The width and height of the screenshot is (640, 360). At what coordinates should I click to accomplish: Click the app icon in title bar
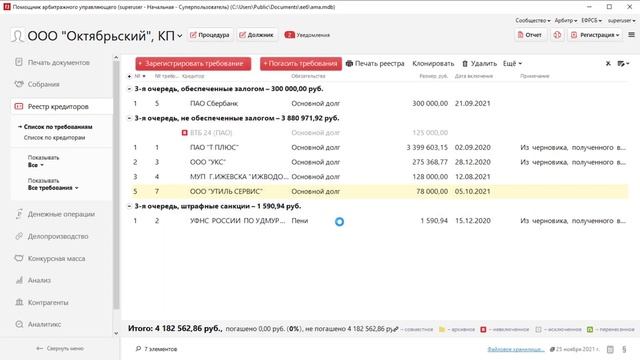click(x=7, y=7)
